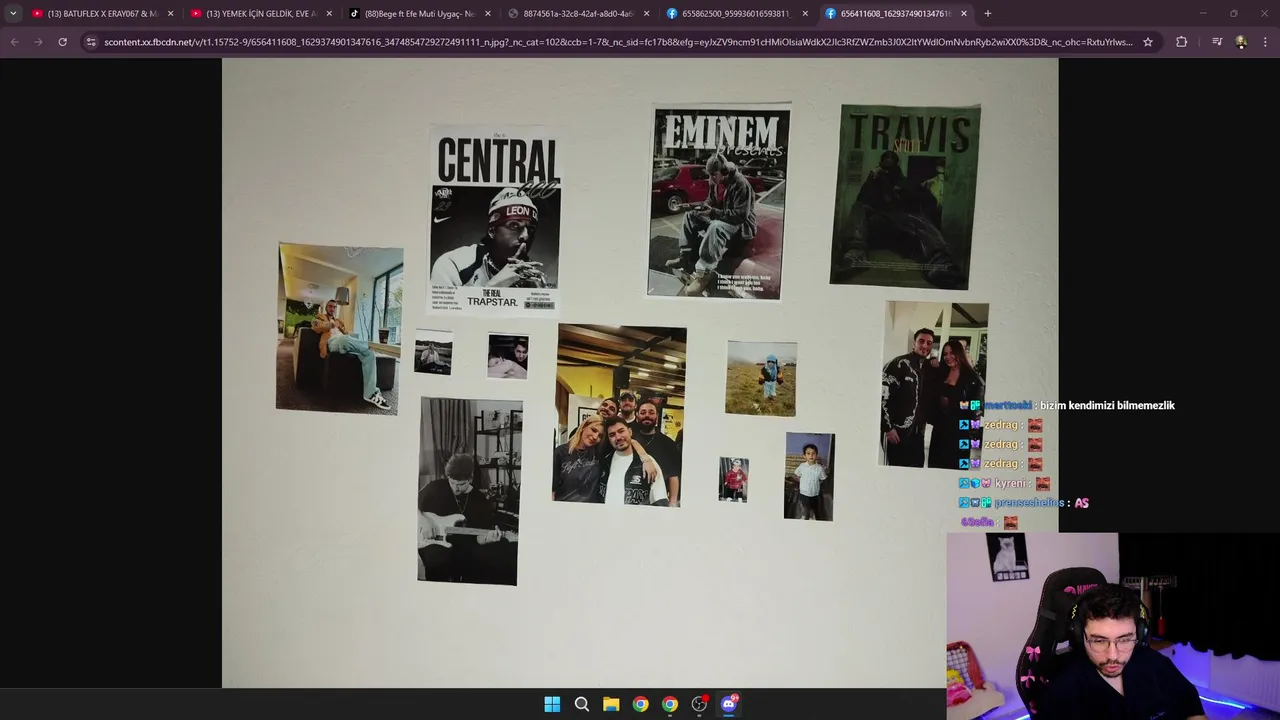Open Chrome icon next to File Explorer
The image size is (1280, 720).
pos(640,704)
